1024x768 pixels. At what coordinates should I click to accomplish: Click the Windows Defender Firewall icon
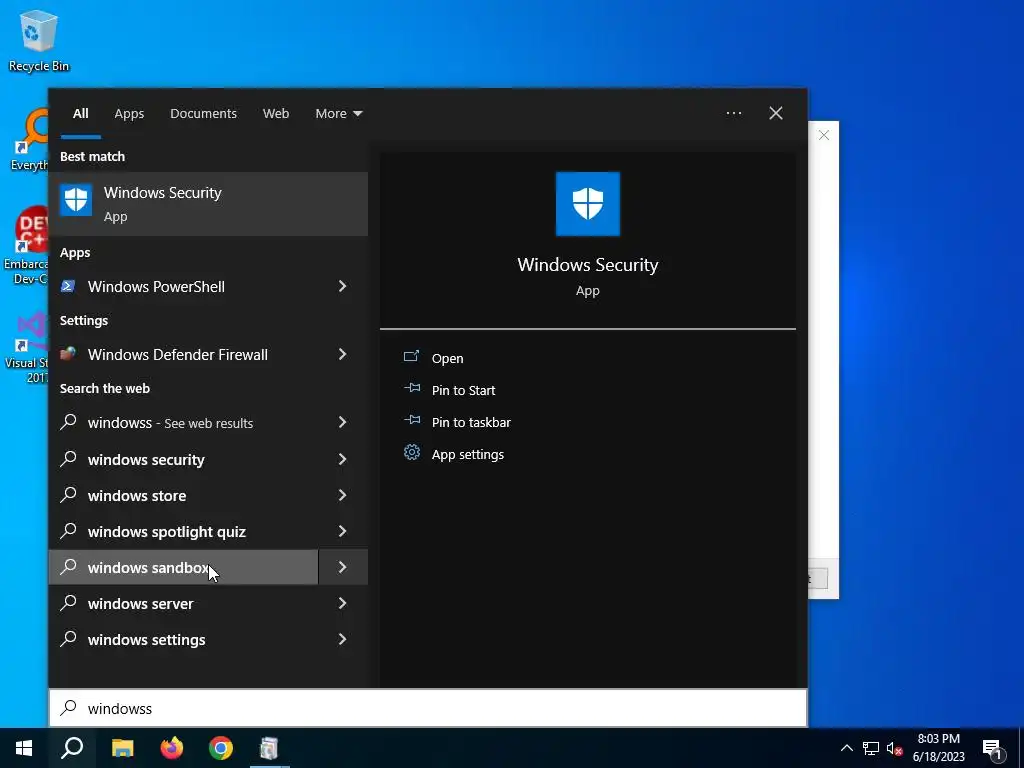pyautogui.click(x=68, y=354)
